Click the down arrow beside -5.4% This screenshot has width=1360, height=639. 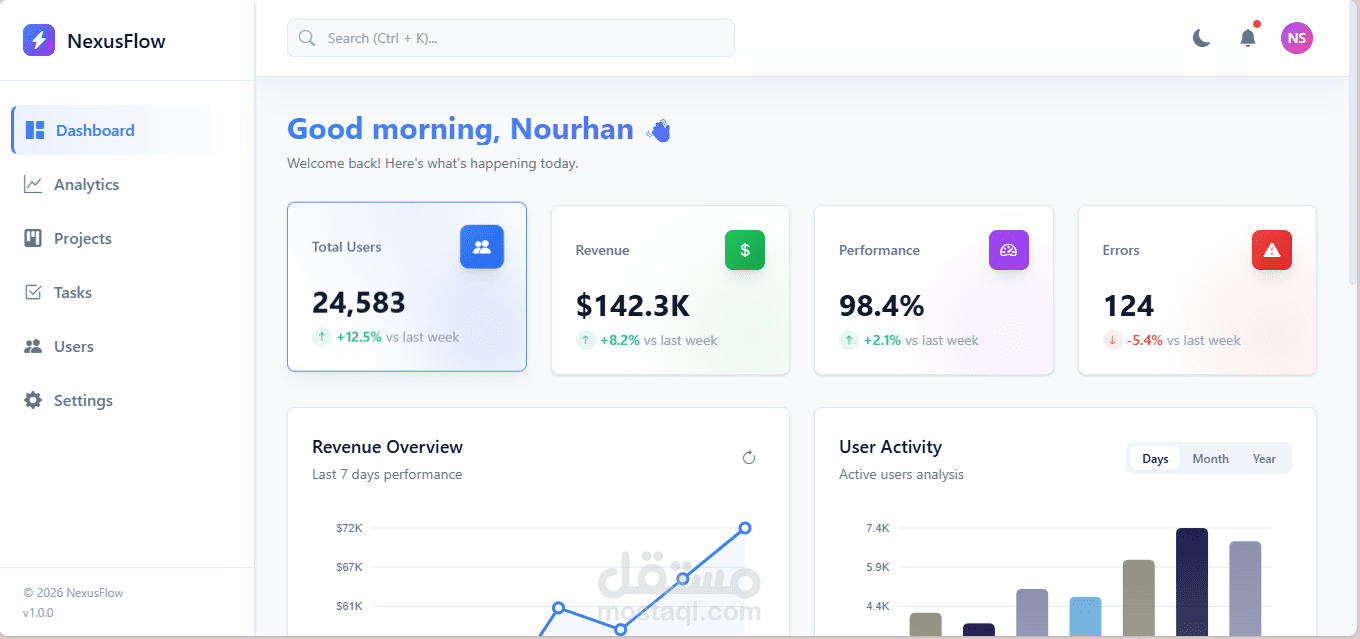pos(1113,340)
